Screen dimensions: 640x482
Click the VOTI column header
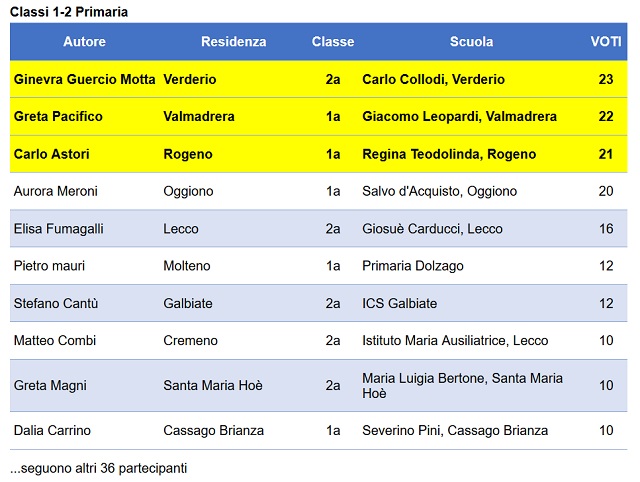point(606,42)
